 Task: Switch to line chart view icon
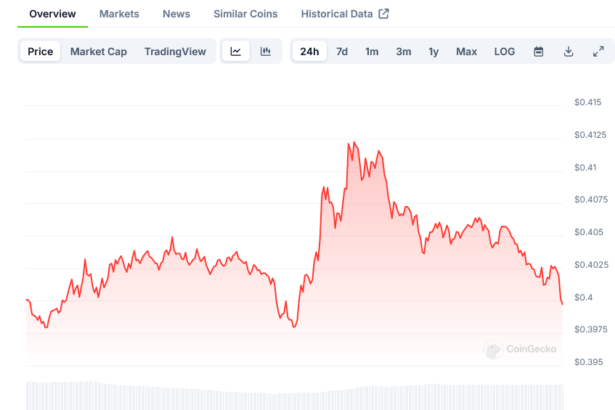(x=235, y=51)
